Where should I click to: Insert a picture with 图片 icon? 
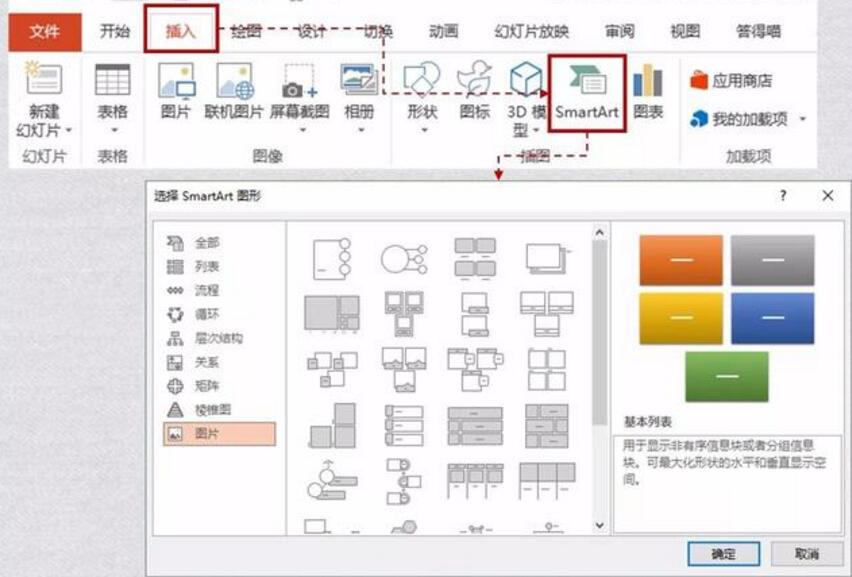pyautogui.click(x=176, y=80)
